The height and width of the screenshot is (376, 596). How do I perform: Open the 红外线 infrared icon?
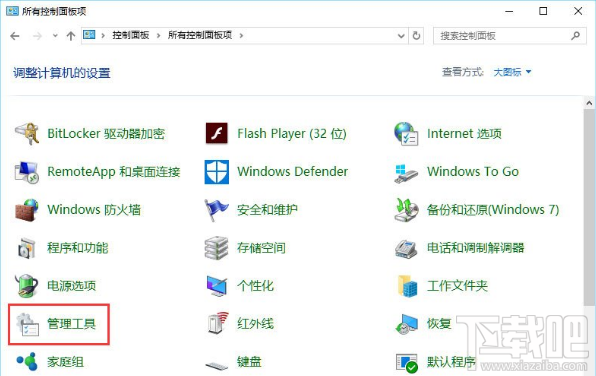click(218, 323)
